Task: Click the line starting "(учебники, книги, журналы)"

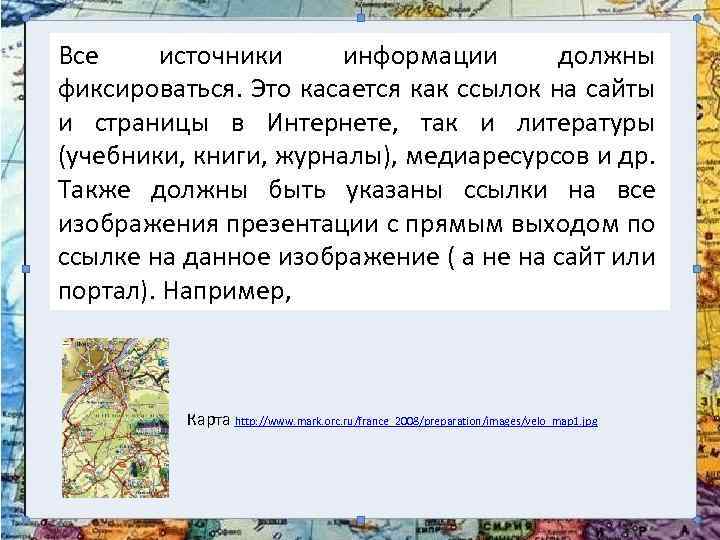Action: (356, 157)
